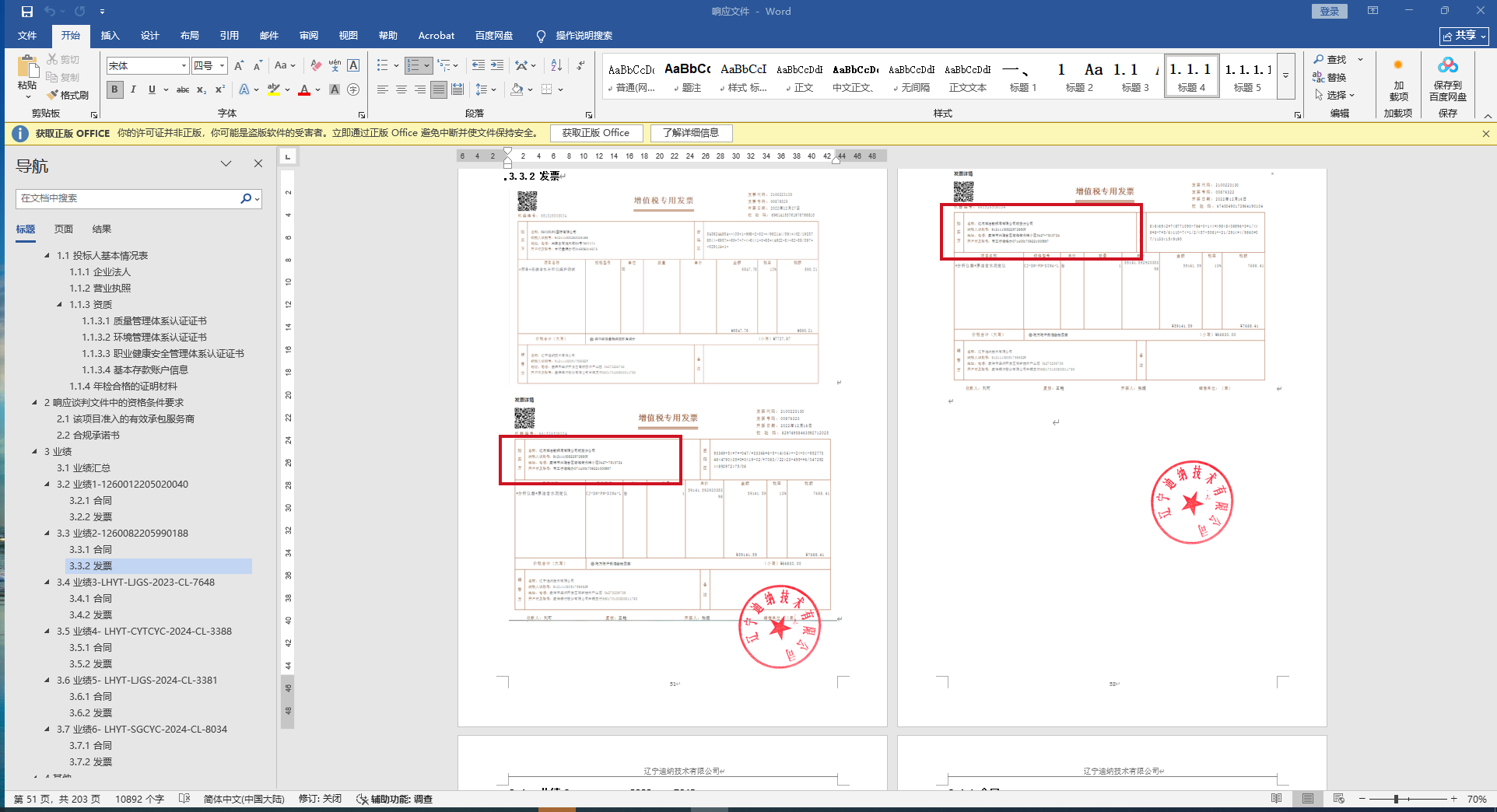This screenshot has height=812, width=1497.
Task: Click the 了解详细信息 button
Action: (x=691, y=133)
